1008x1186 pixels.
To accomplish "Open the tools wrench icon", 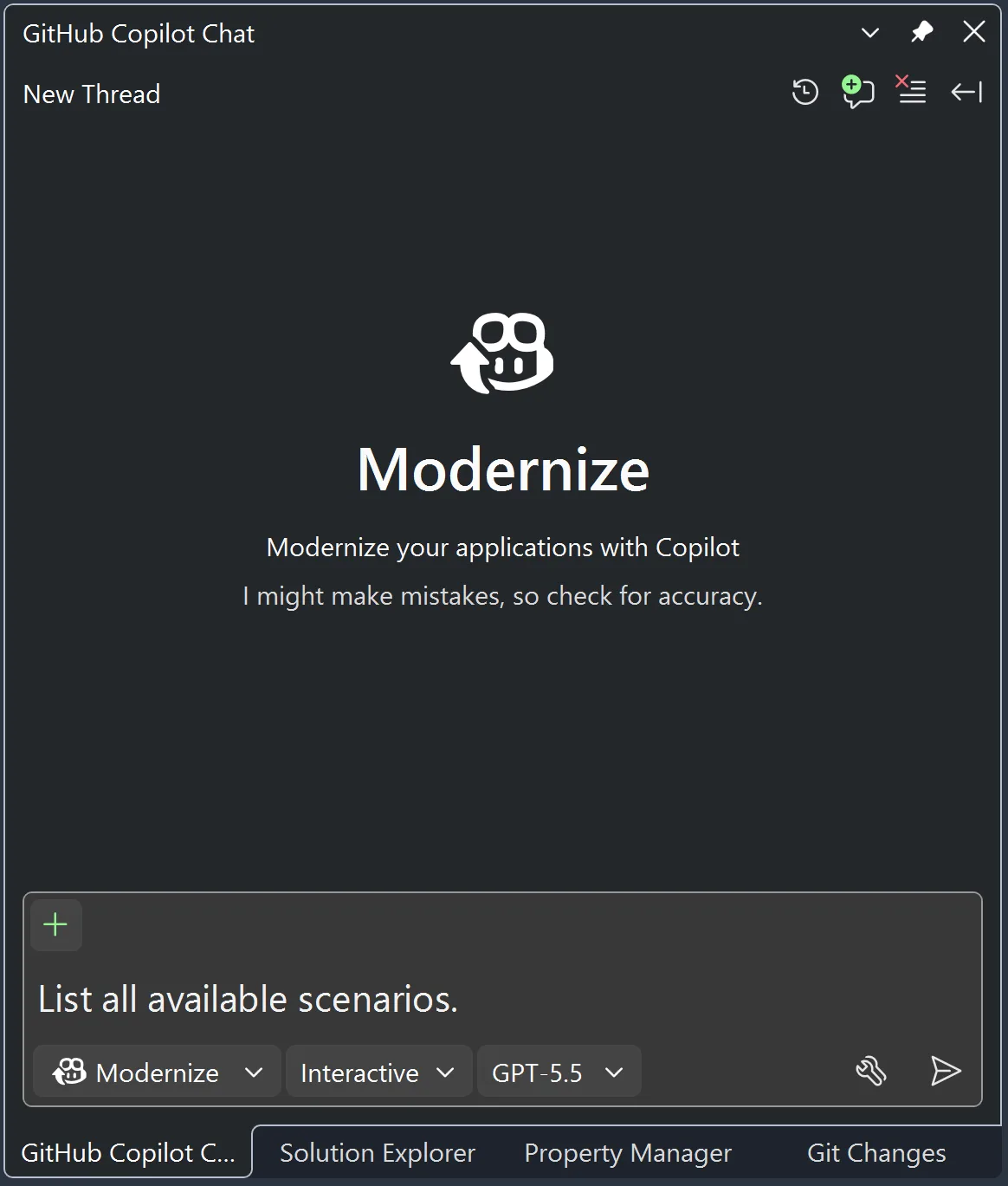I will click(870, 1072).
